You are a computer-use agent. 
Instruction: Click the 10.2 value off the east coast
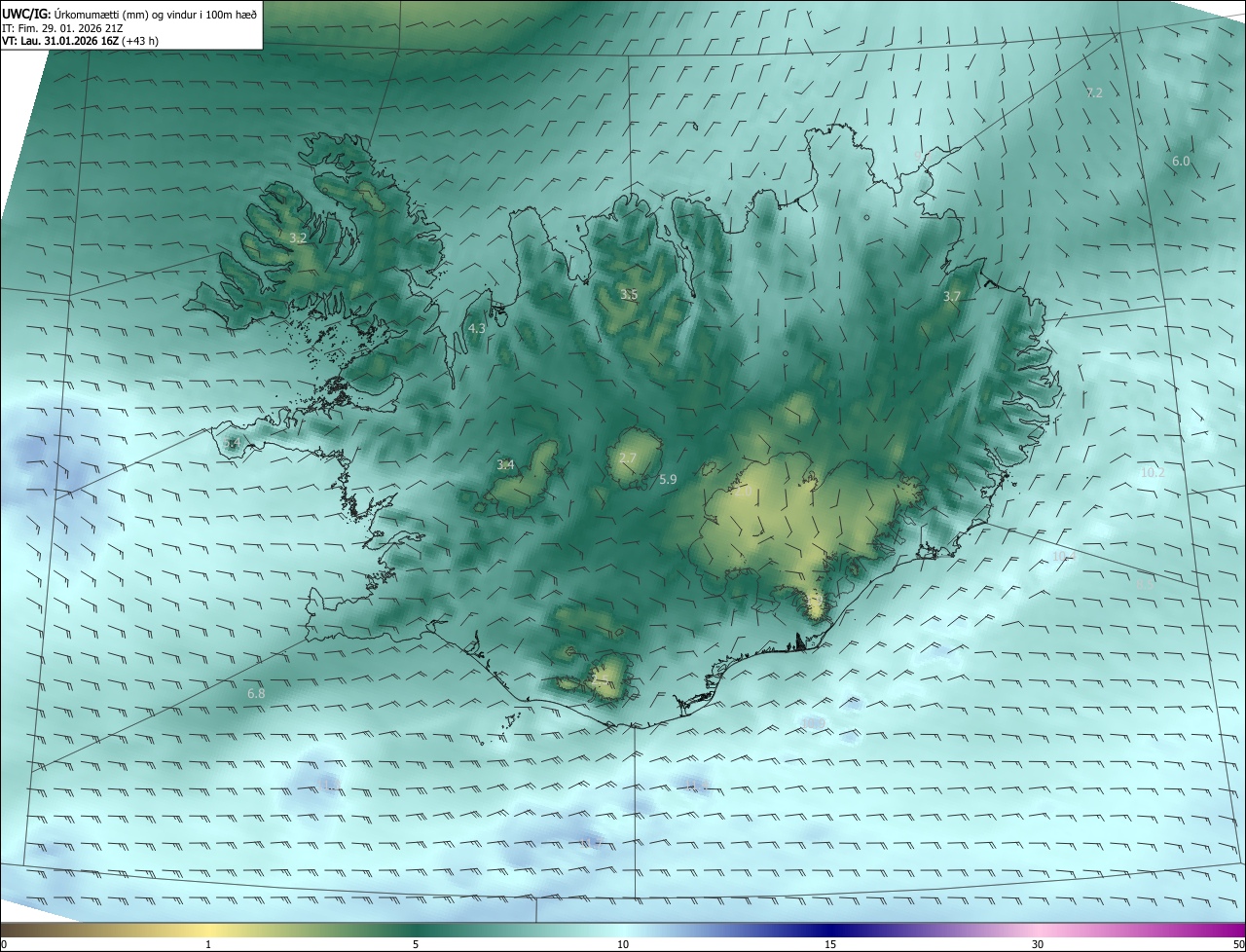click(x=1152, y=472)
